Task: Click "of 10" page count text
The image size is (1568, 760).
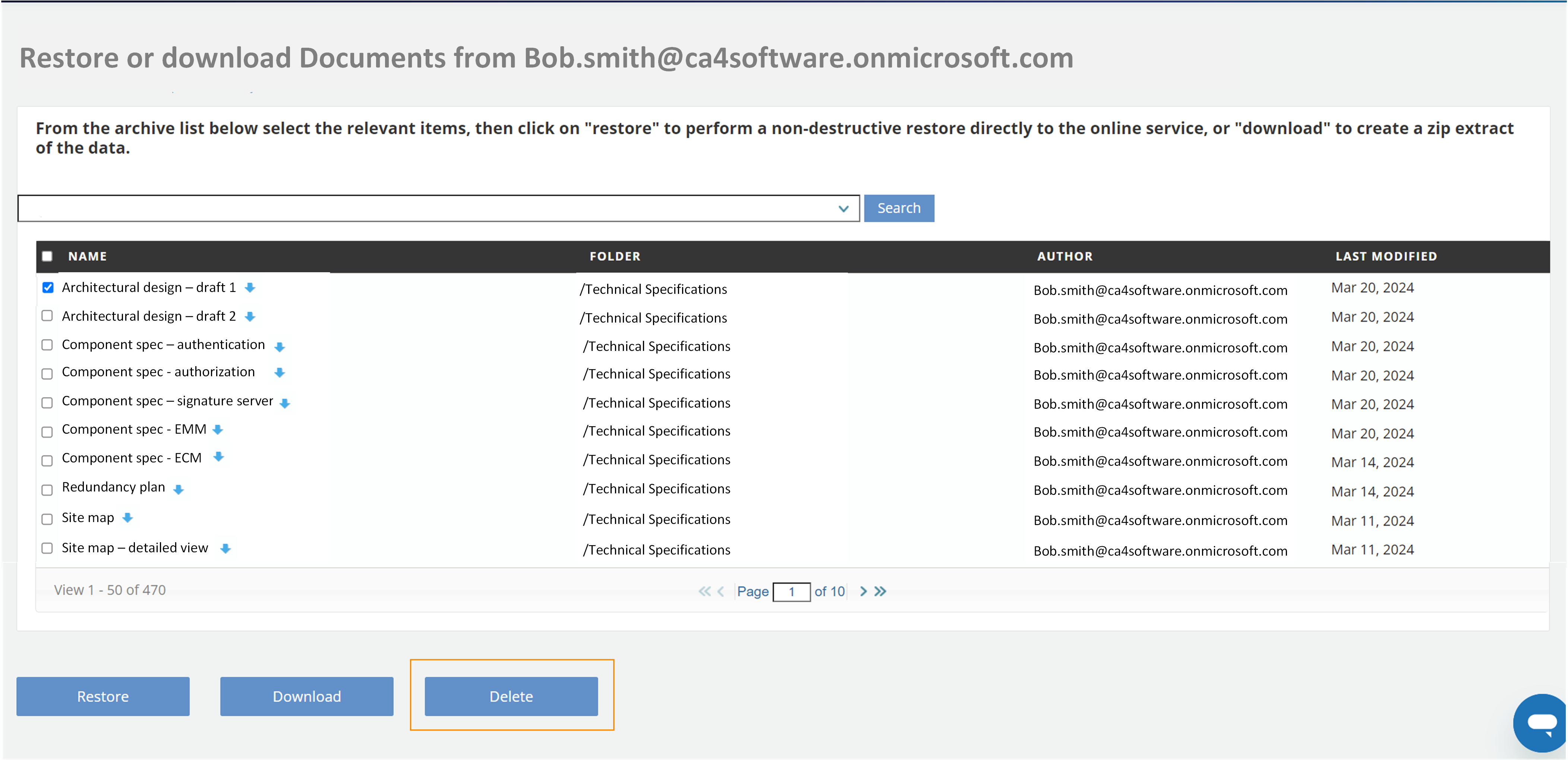Action: coord(830,591)
